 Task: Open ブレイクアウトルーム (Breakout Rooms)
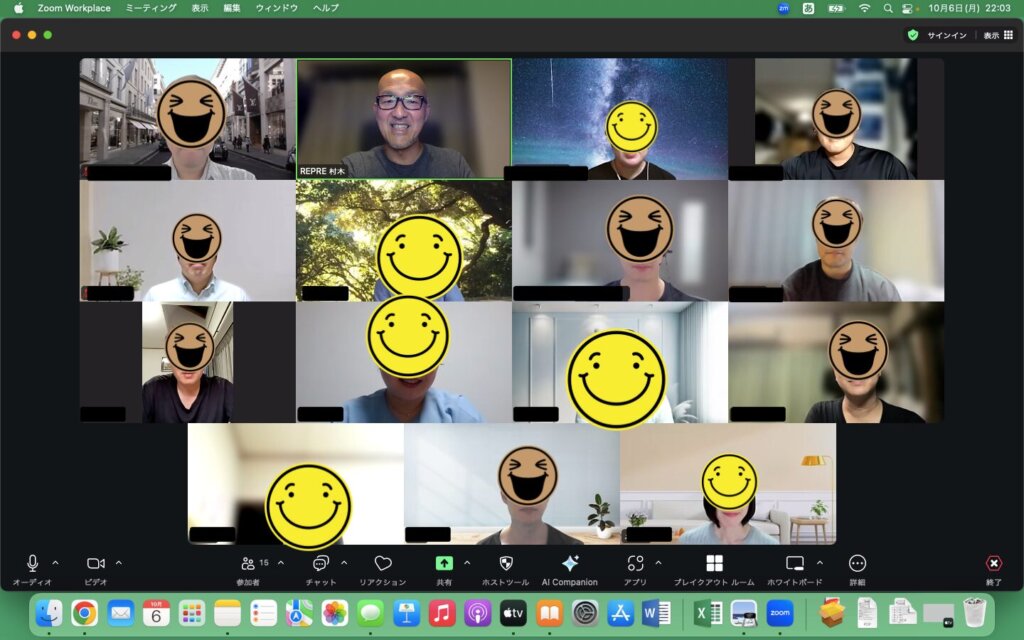pyautogui.click(x=714, y=564)
